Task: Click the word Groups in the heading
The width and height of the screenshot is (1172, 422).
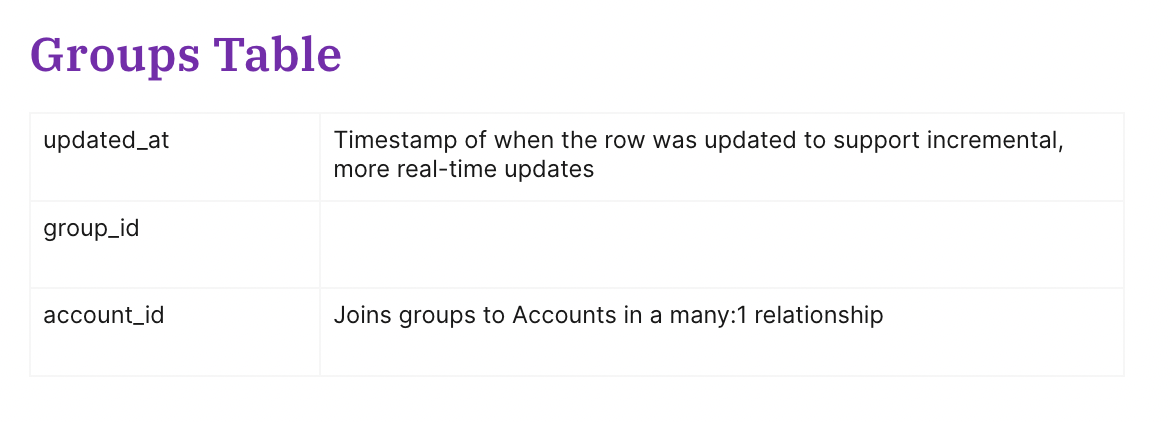Action: pos(115,57)
